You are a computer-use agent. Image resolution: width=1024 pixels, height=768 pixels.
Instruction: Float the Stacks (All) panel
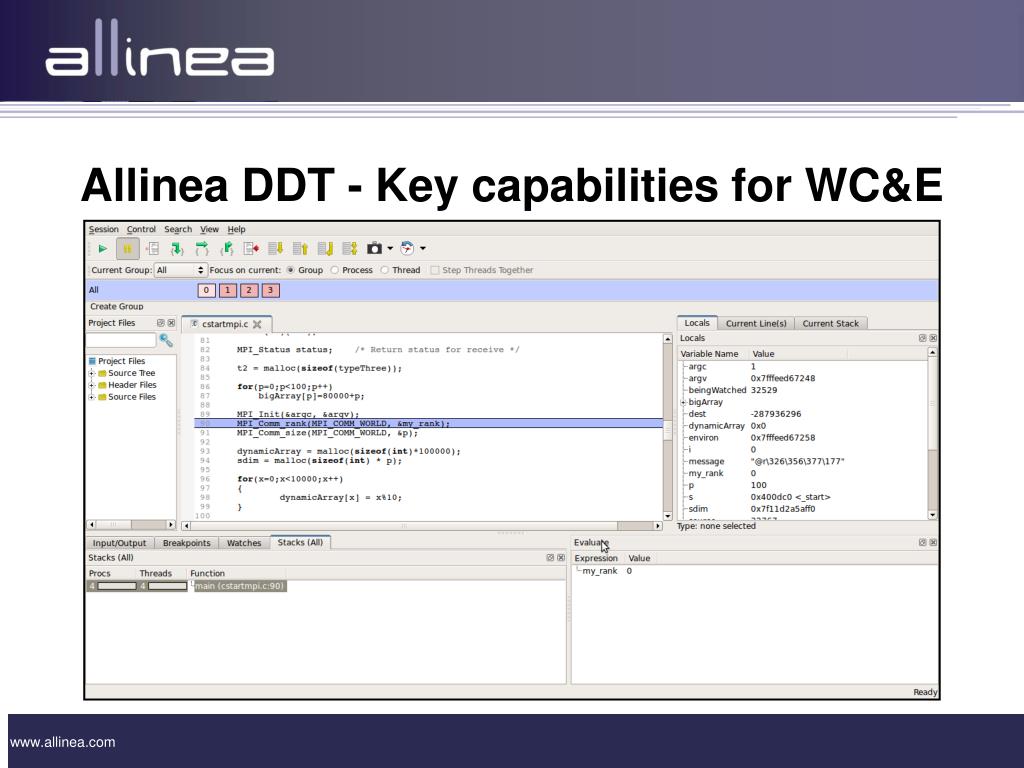550,558
